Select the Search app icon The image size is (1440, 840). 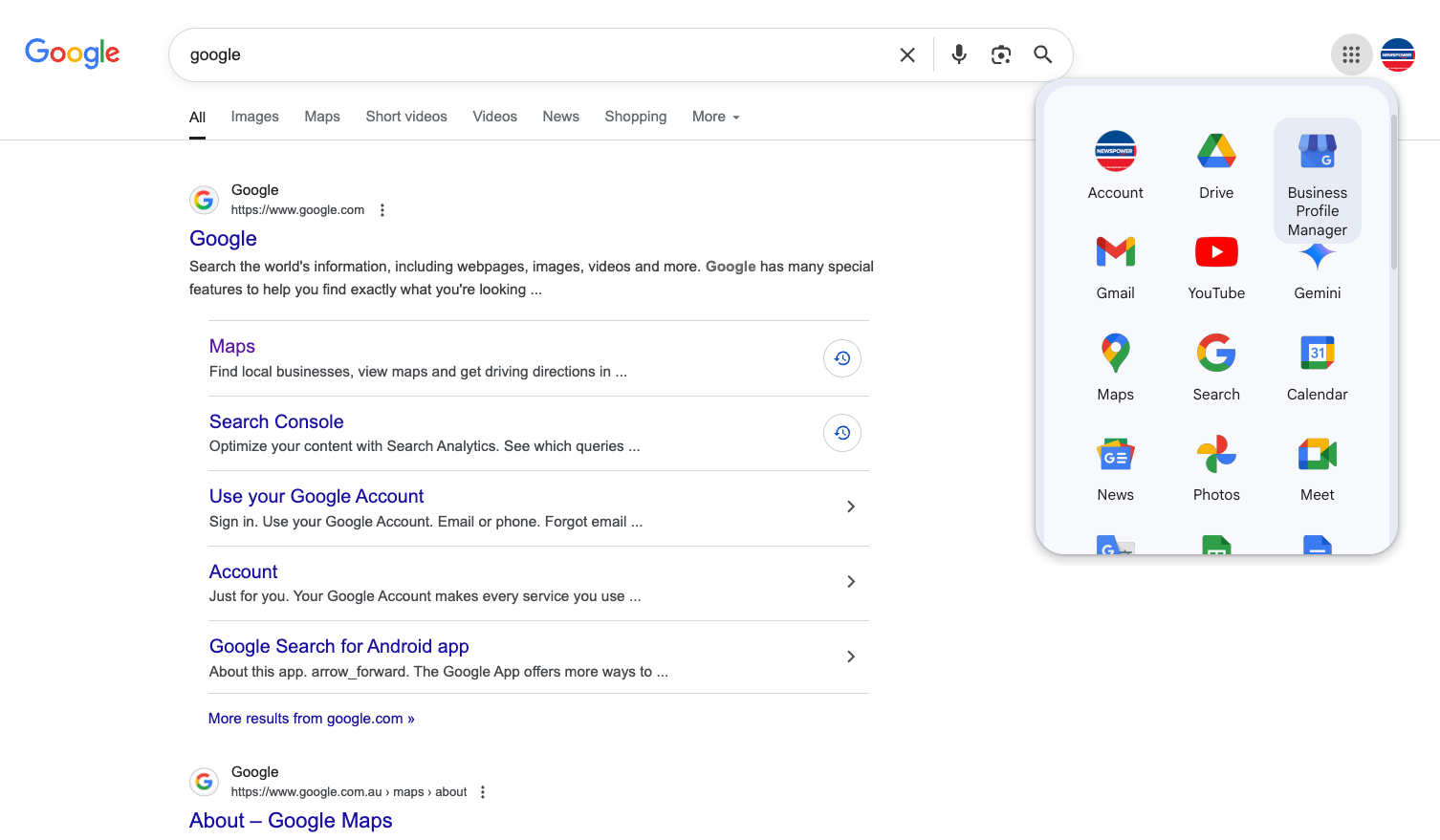1216,369
